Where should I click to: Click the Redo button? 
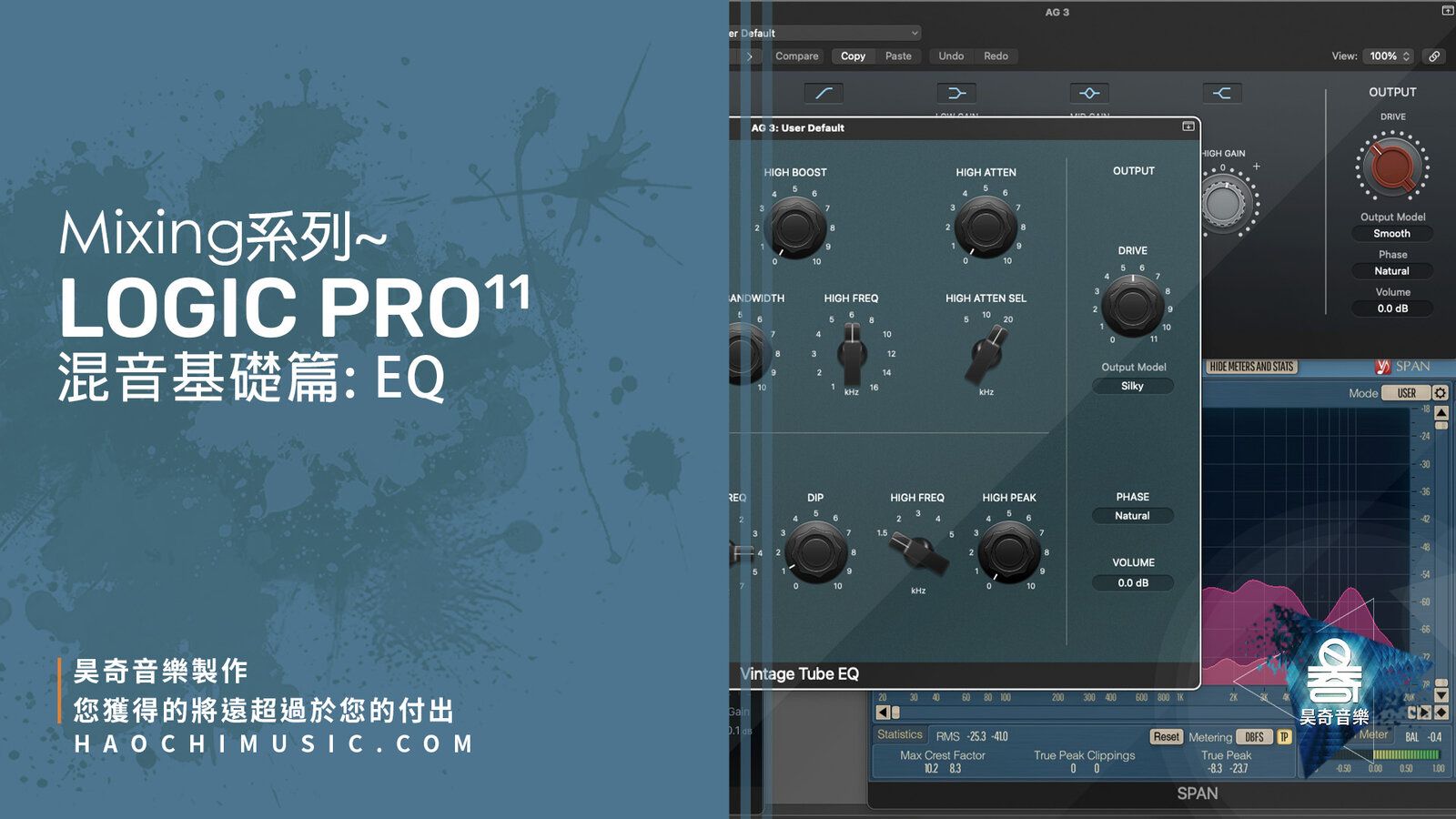(996, 56)
